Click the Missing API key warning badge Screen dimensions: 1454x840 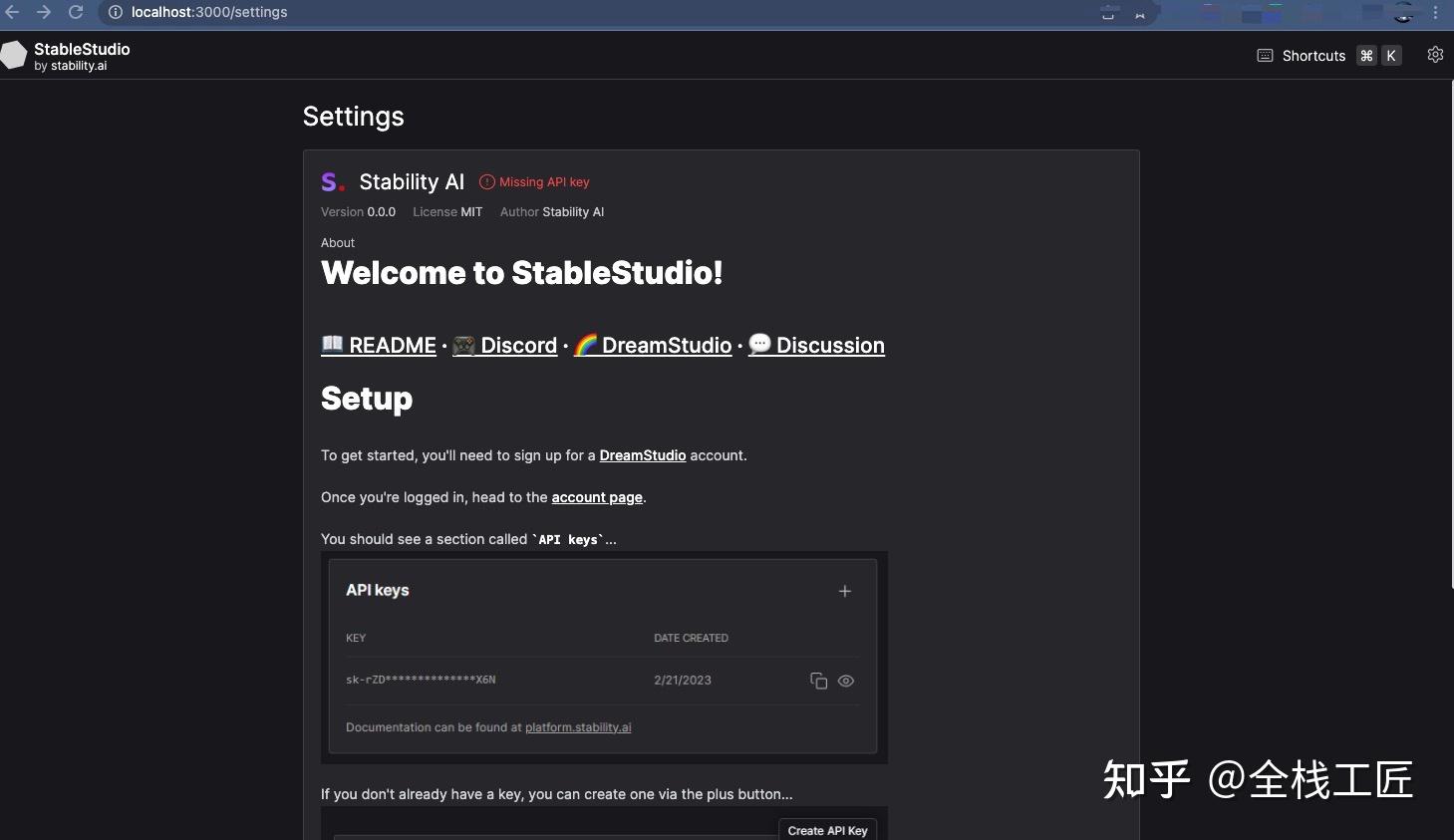535,182
